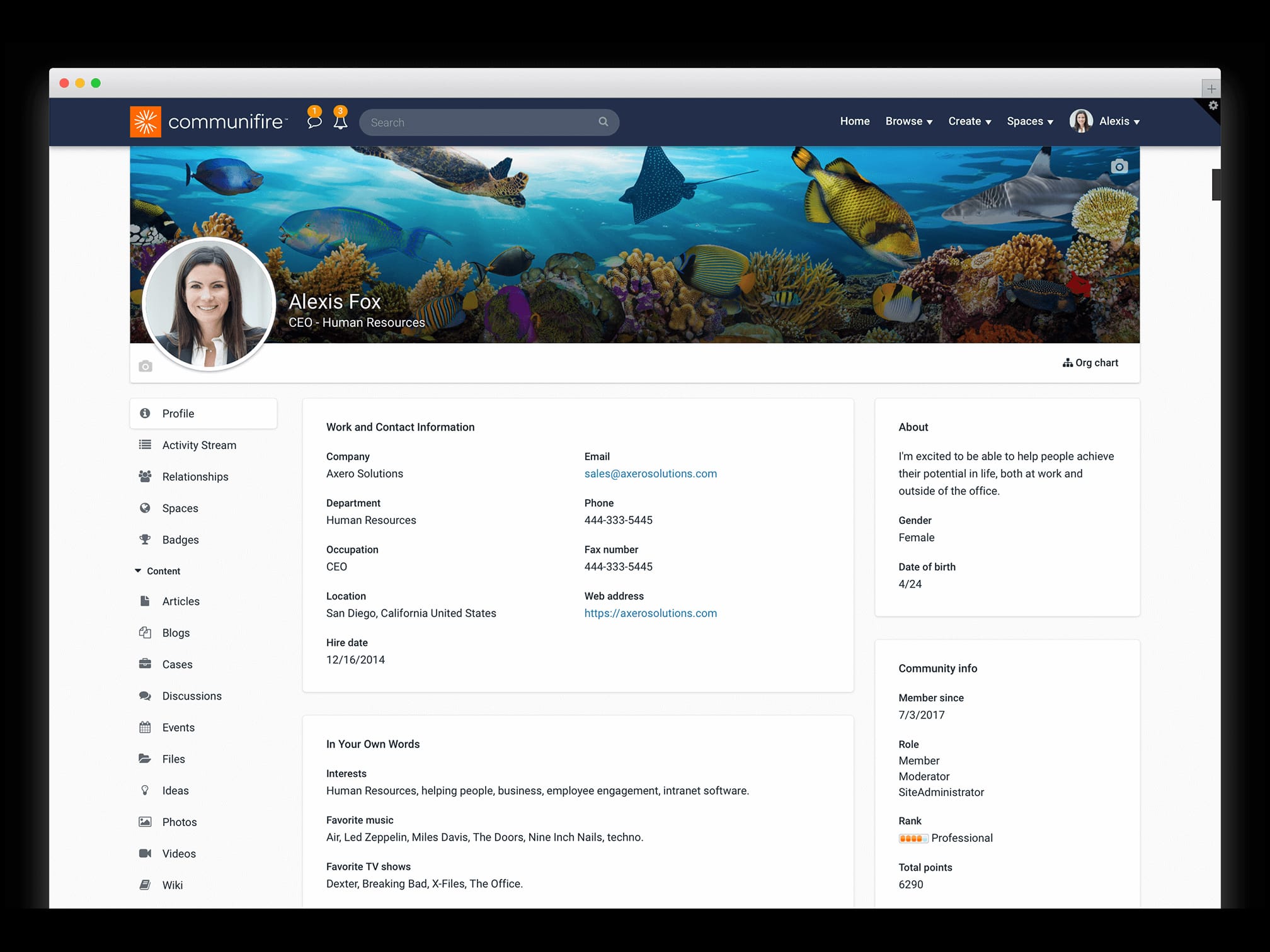
Task: Open the notifications bell icon
Action: point(340,122)
